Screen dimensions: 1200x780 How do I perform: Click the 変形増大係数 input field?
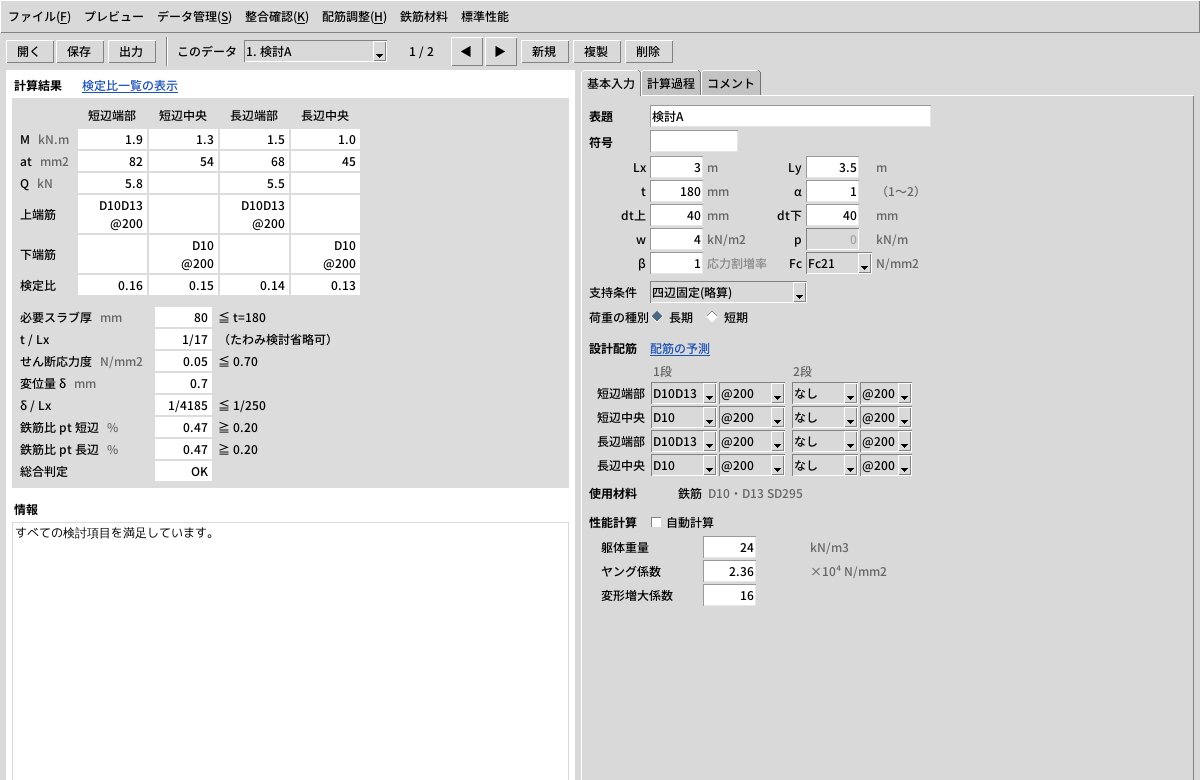point(730,595)
